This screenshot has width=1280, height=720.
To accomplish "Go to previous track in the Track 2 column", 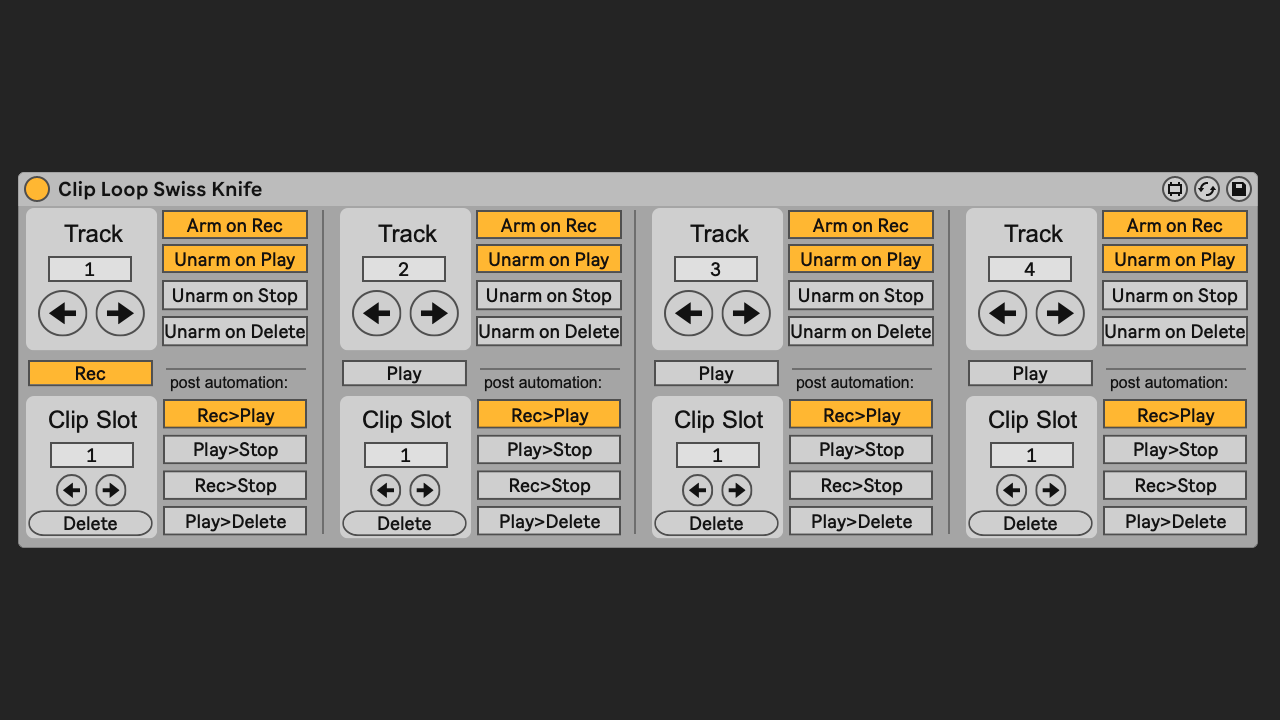I will tap(377, 314).
